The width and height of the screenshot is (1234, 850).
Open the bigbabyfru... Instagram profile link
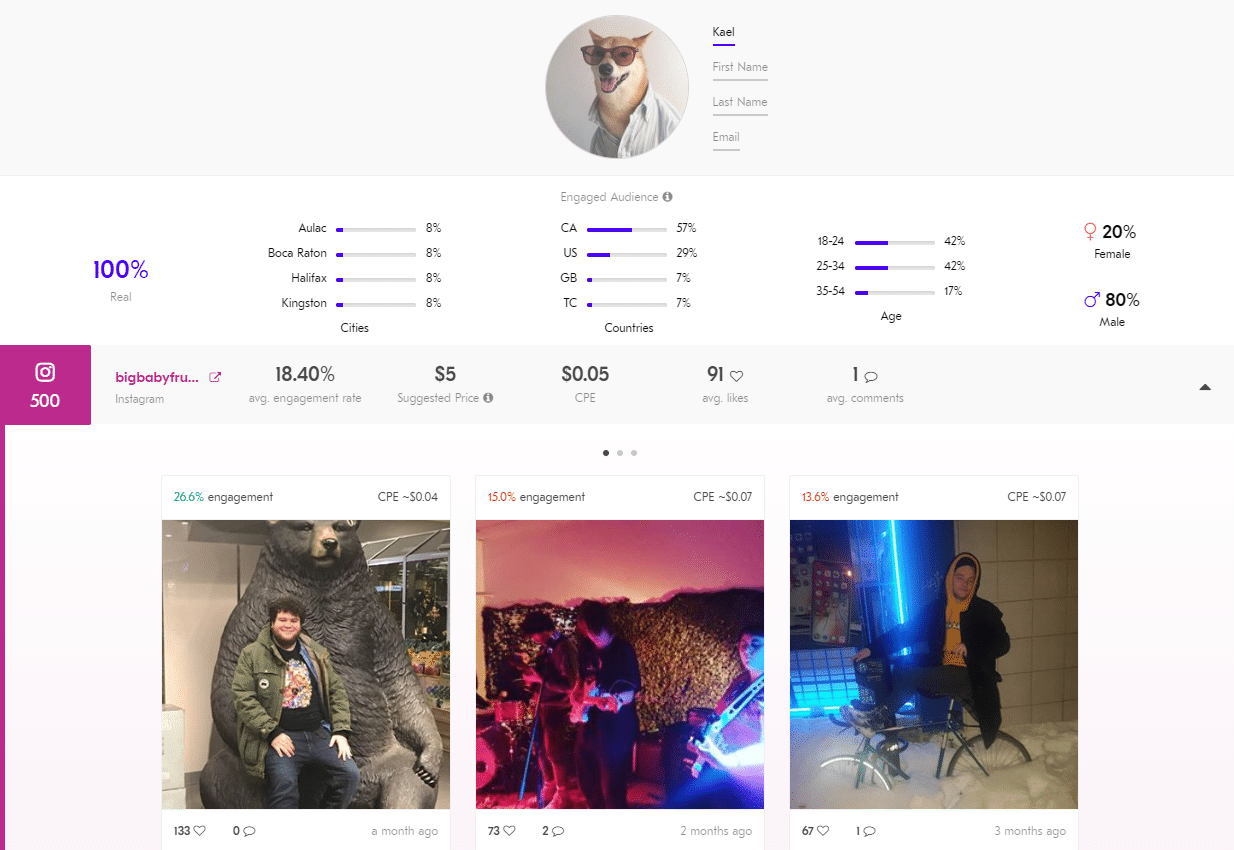(157, 377)
